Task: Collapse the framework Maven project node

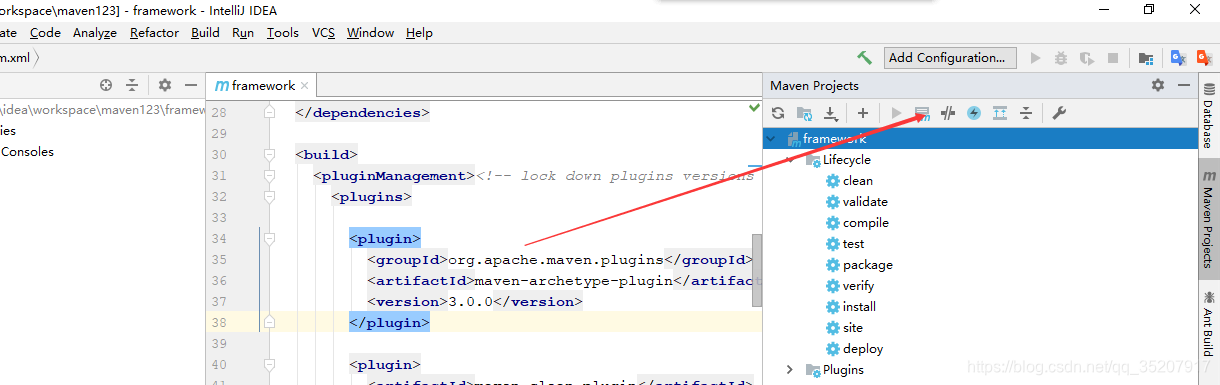Action: (x=771, y=138)
